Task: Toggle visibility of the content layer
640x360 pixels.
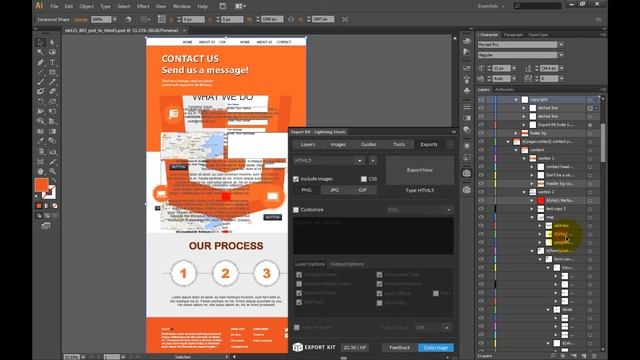Action: [482, 150]
